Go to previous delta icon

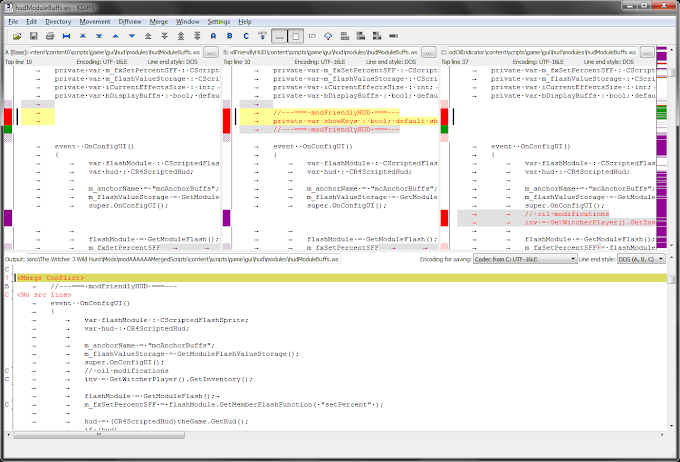pyautogui.click(x=115, y=36)
